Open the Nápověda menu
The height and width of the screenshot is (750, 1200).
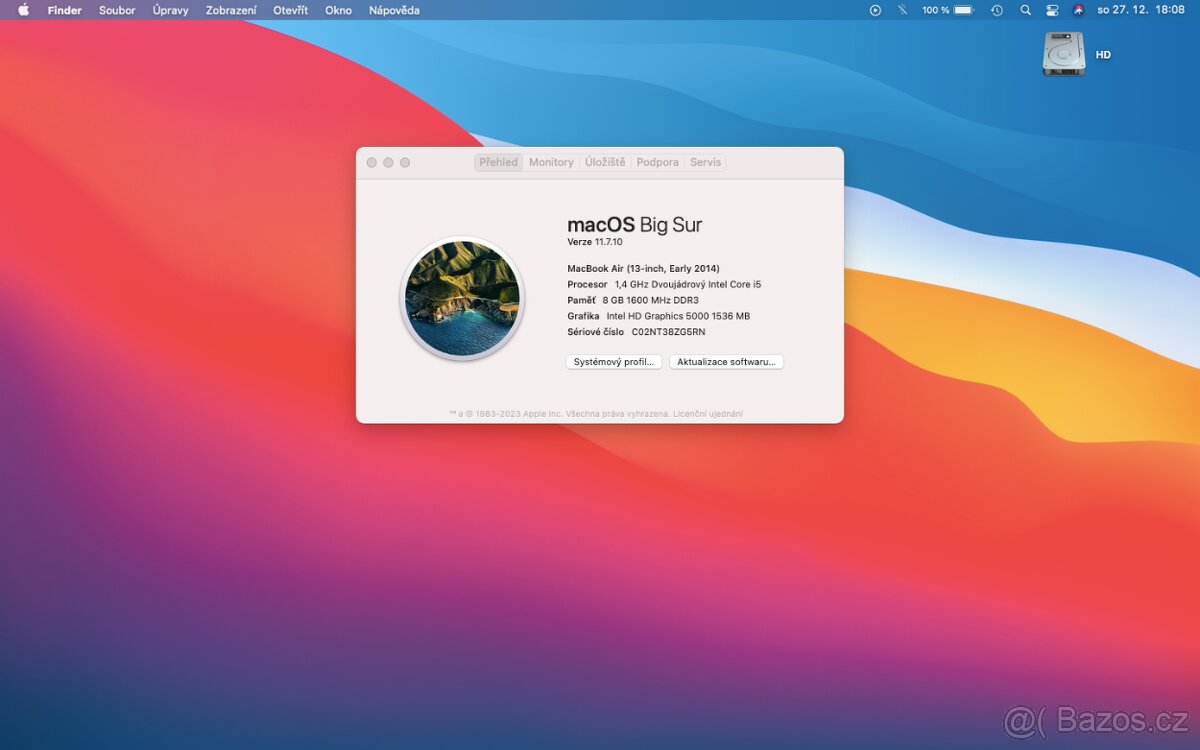tap(394, 10)
